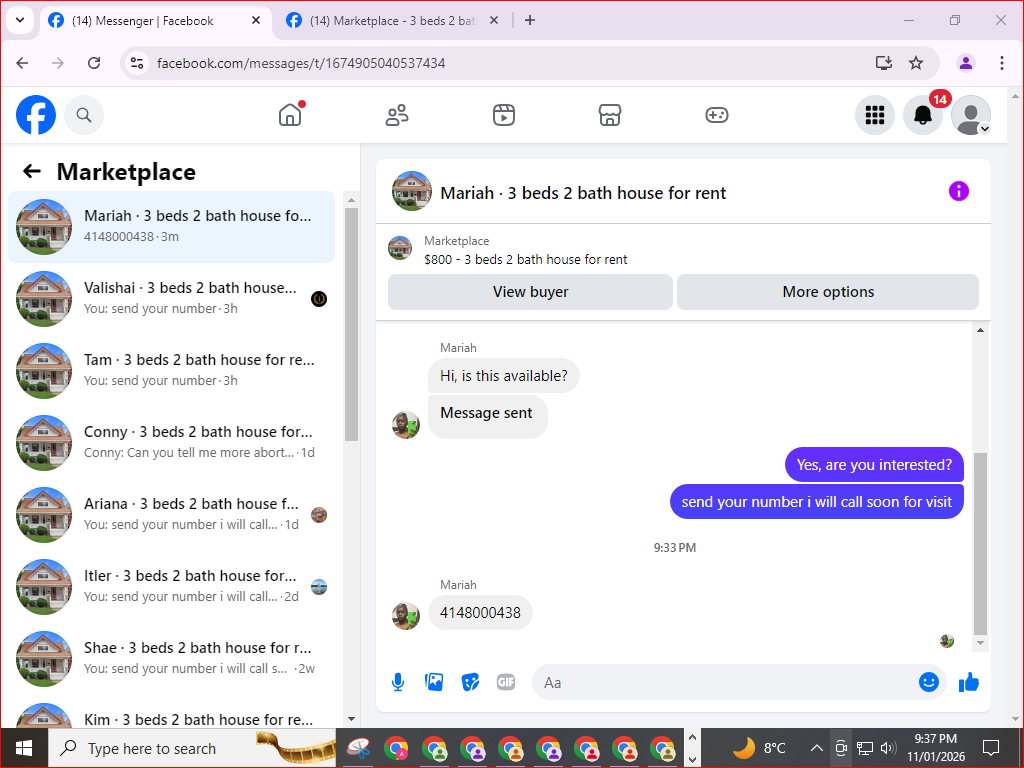Open Mariah conversation in chat list

pyautogui.click(x=172, y=227)
